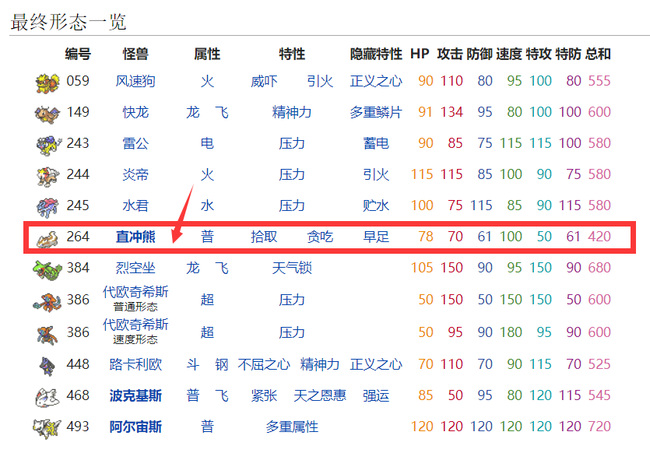Open the 水君 link
Screen dimensions: 650x453
[135, 205]
